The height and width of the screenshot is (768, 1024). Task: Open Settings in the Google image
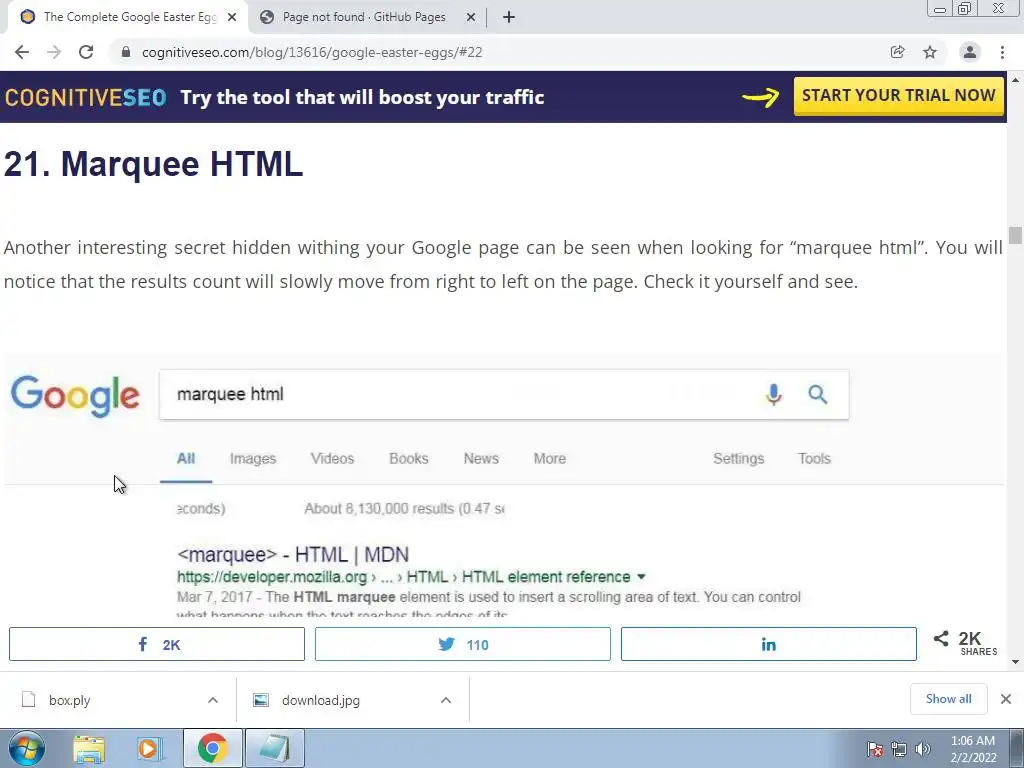739,458
